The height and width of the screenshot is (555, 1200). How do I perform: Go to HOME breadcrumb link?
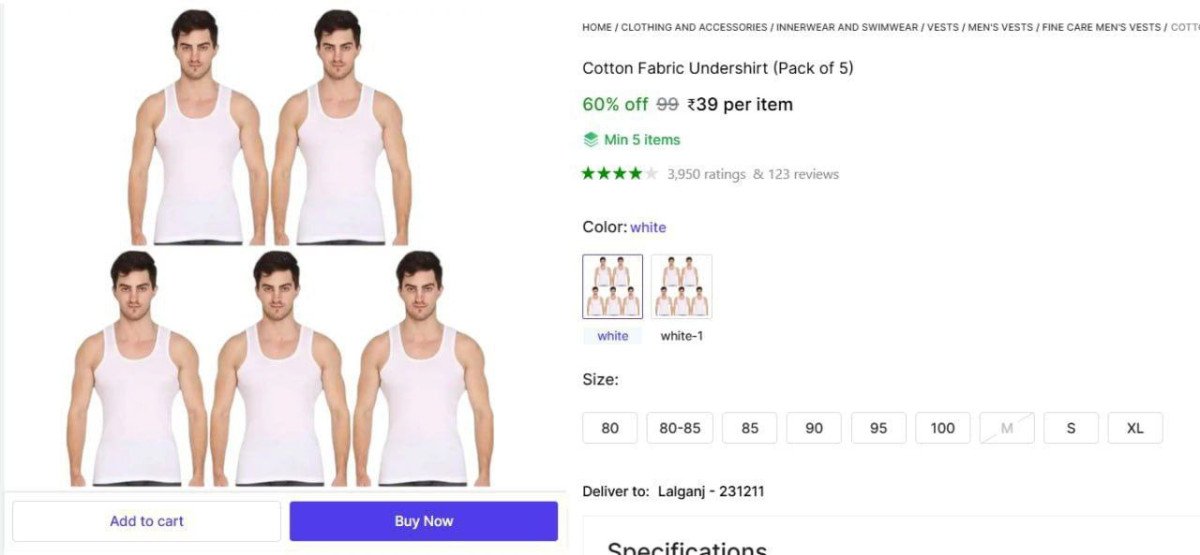[x=597, y=28]
